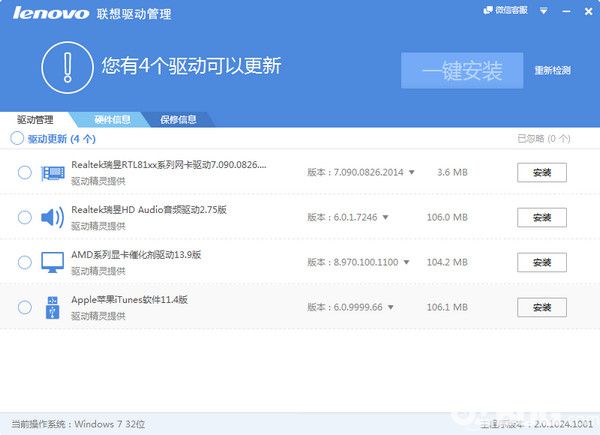Click the 106.0 MB size value
600x435 pixels.
(447, 217)
